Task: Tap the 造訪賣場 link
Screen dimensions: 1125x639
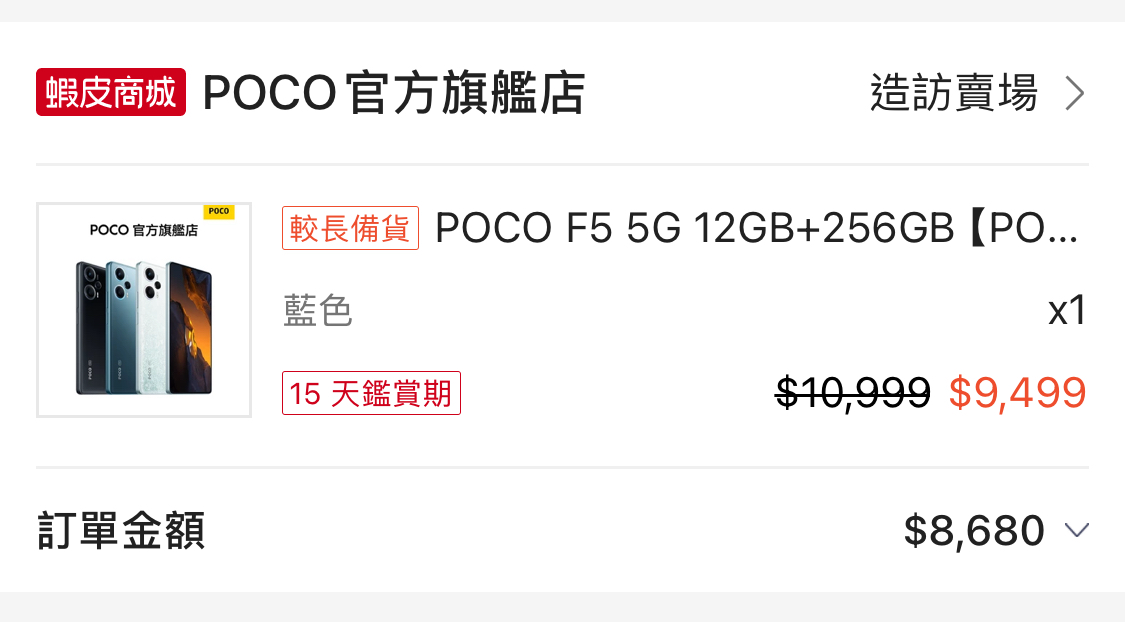Action: pos(953,93)
